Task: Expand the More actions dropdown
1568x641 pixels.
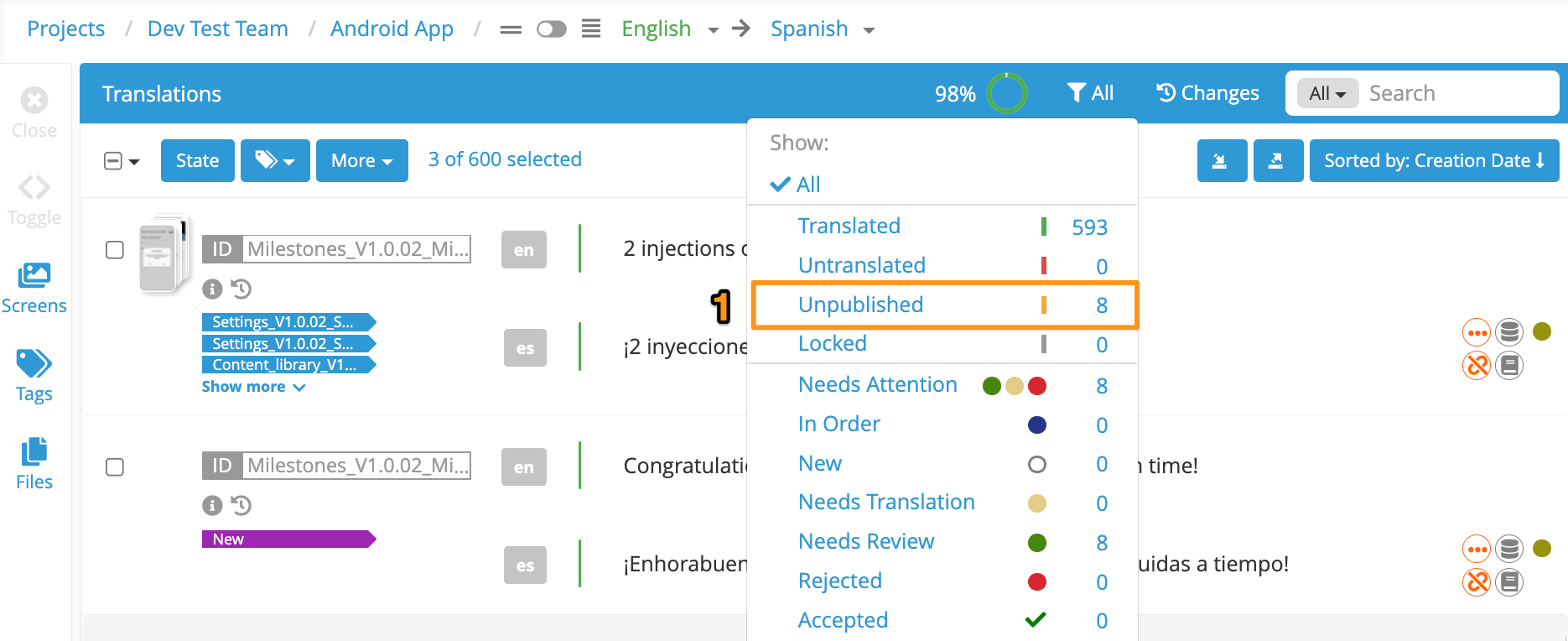Action: pyautogui.click(x=361, y=160)
